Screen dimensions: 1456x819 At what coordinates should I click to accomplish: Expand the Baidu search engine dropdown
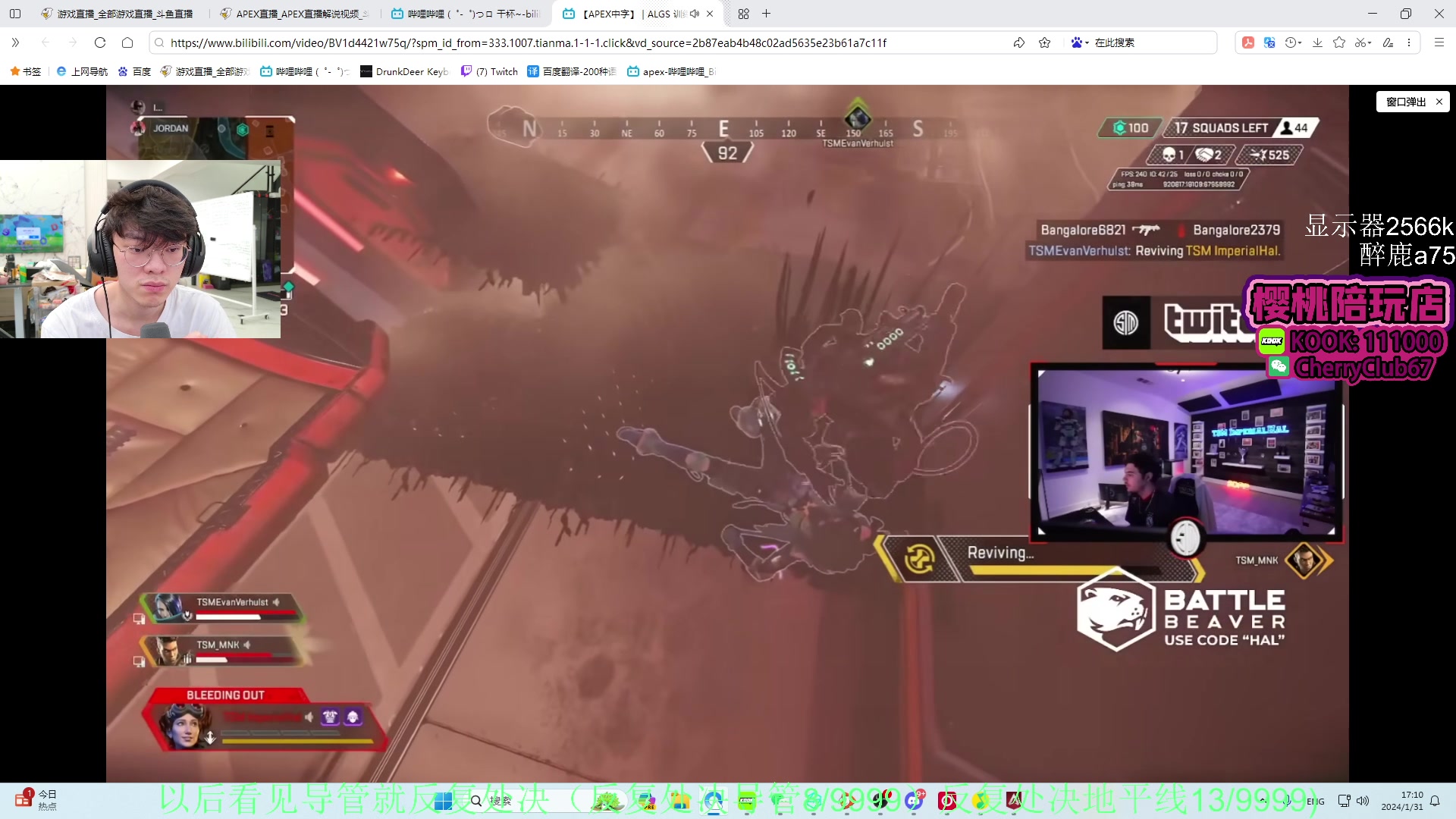(x=1087, y=42)
